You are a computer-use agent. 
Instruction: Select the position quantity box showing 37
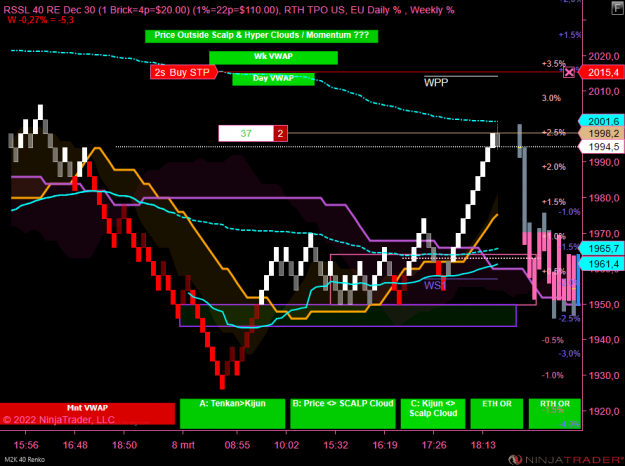[246, 133]
